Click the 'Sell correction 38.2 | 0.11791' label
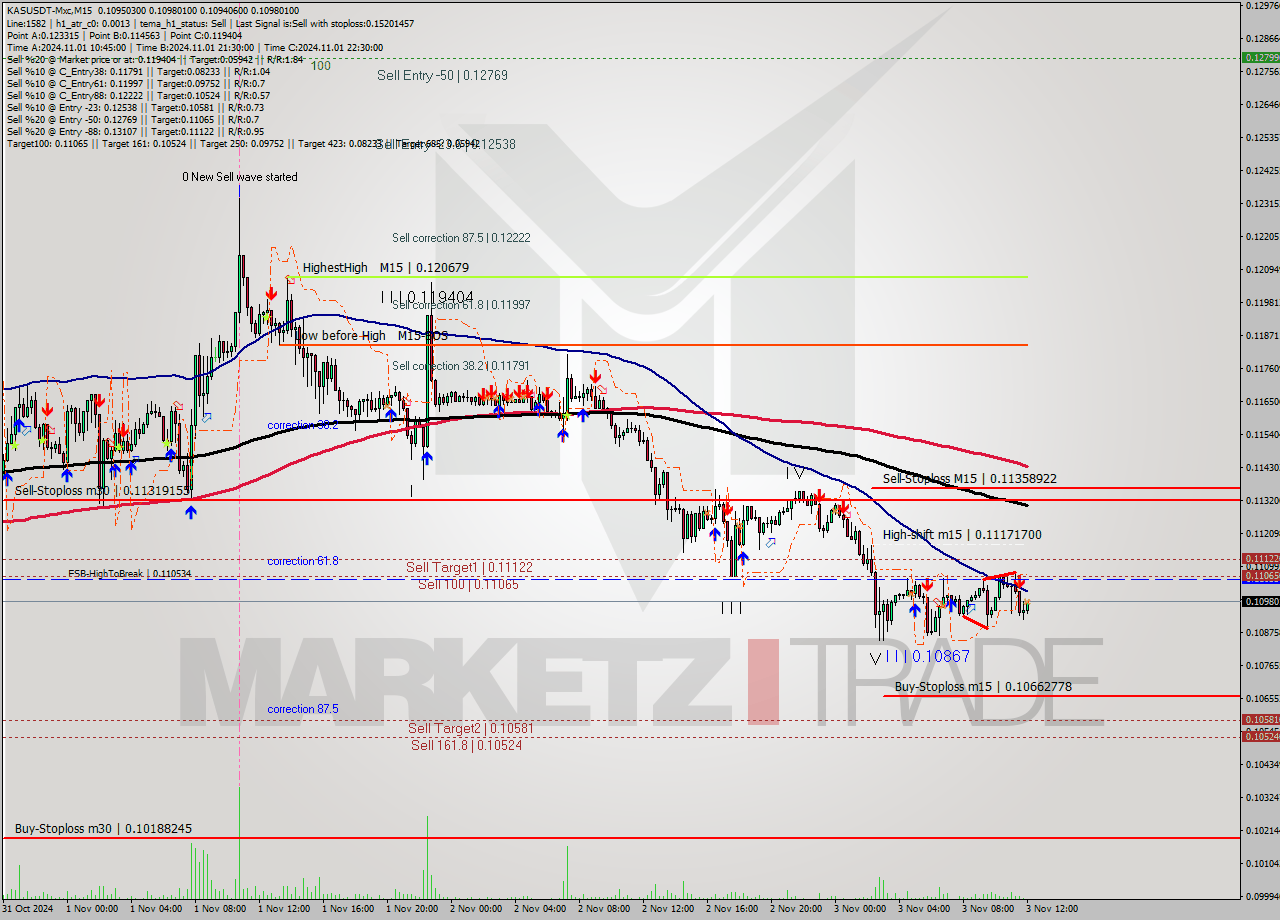This screenshot has width=1280, height=920. point(461,366)
